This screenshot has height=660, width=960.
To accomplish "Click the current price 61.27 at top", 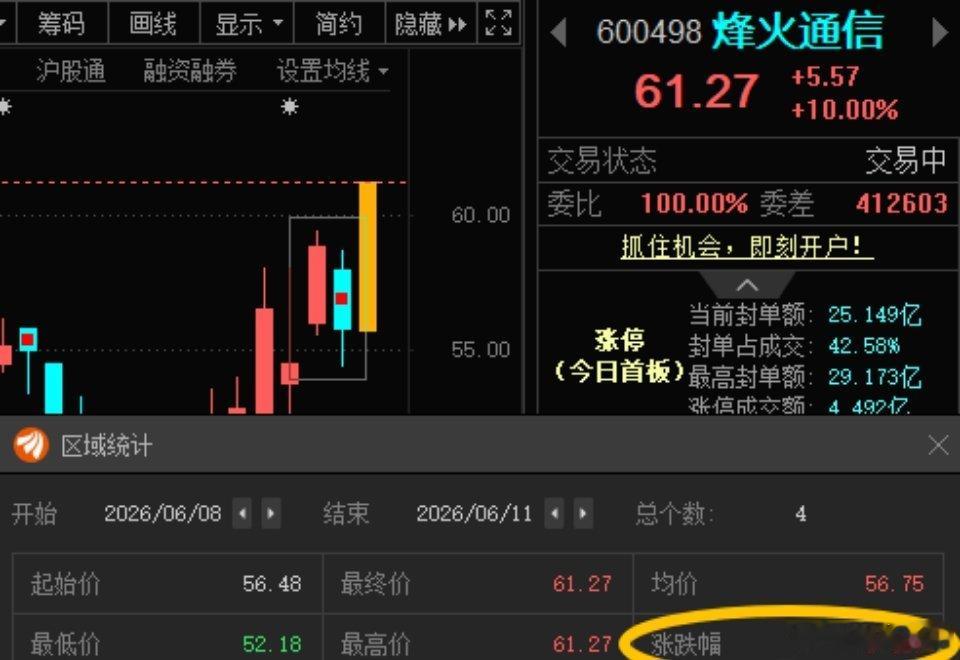I will [697, 91].
